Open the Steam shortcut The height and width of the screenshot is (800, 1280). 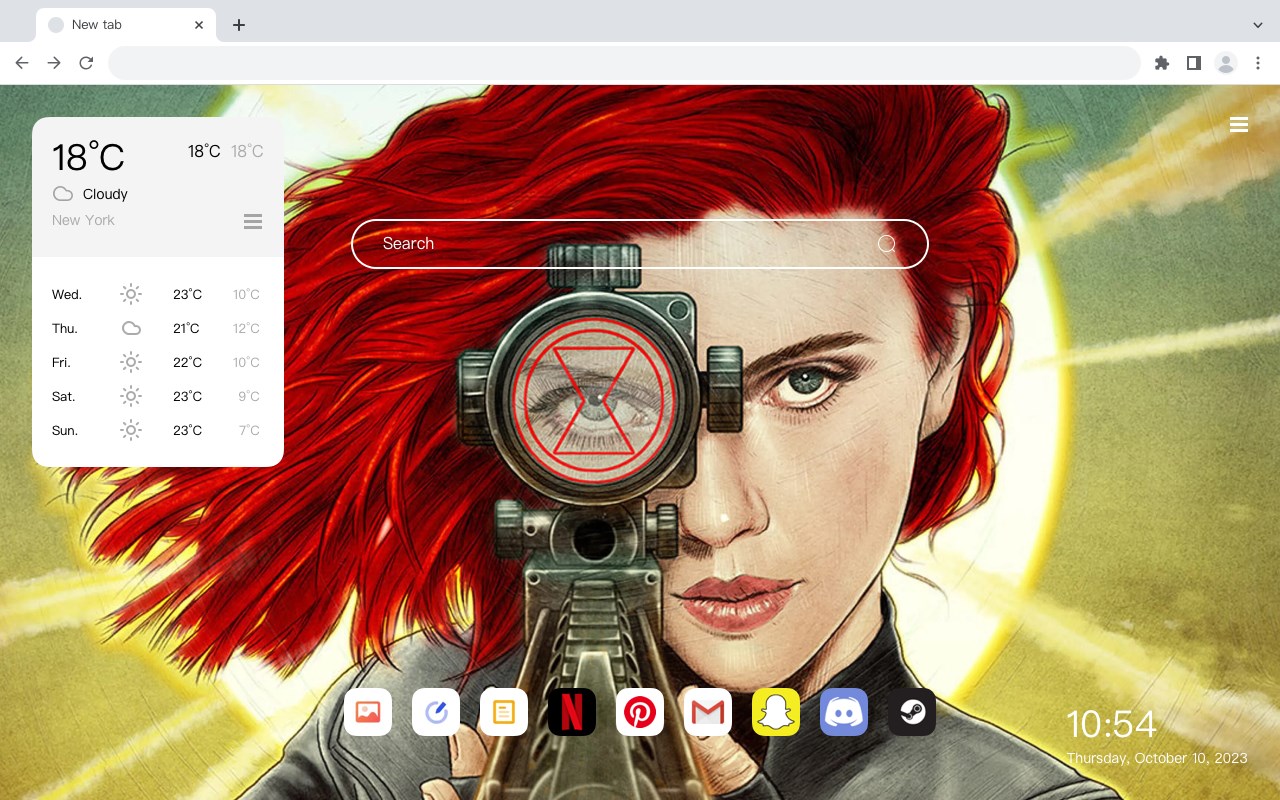(x=912, y=712)
